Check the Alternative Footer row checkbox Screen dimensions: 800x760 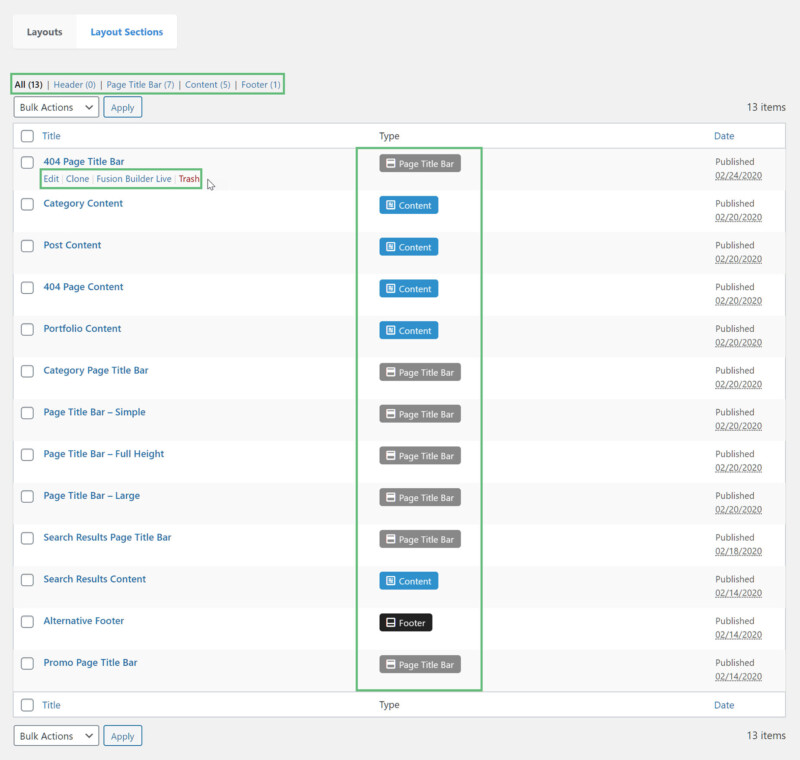click(25, 621)
